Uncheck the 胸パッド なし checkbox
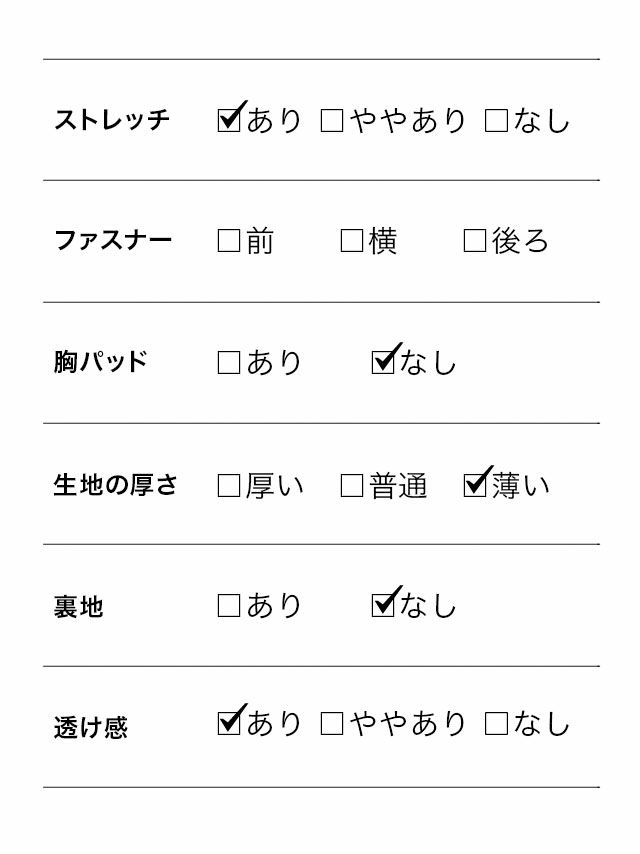 coord(383,362)
